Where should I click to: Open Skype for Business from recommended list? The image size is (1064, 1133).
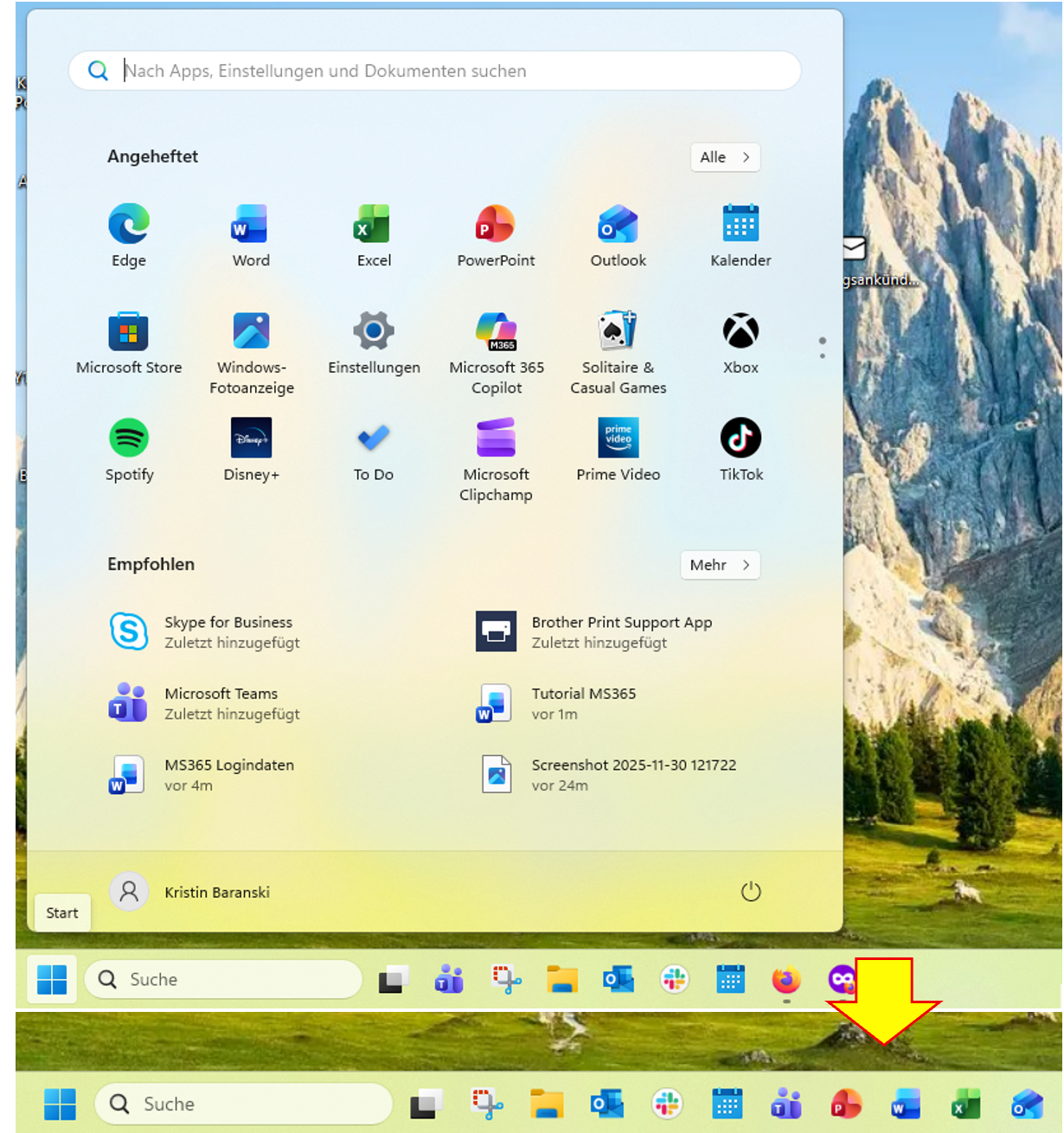tap(228, 631)
